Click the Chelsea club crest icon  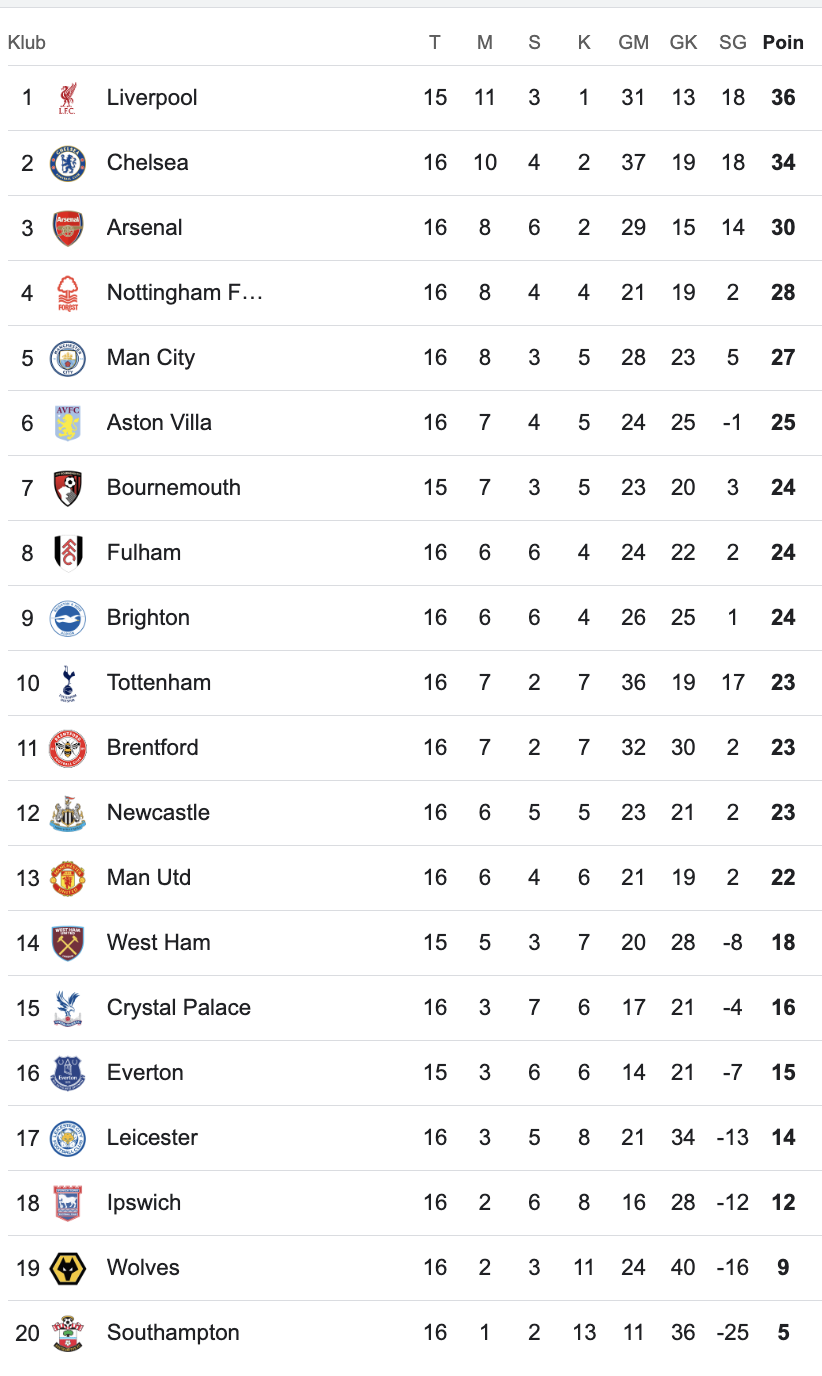click(67, 163)
